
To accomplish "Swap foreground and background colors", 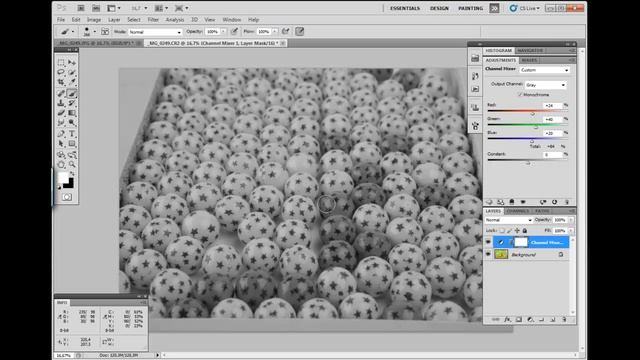I will coord(72,173).
